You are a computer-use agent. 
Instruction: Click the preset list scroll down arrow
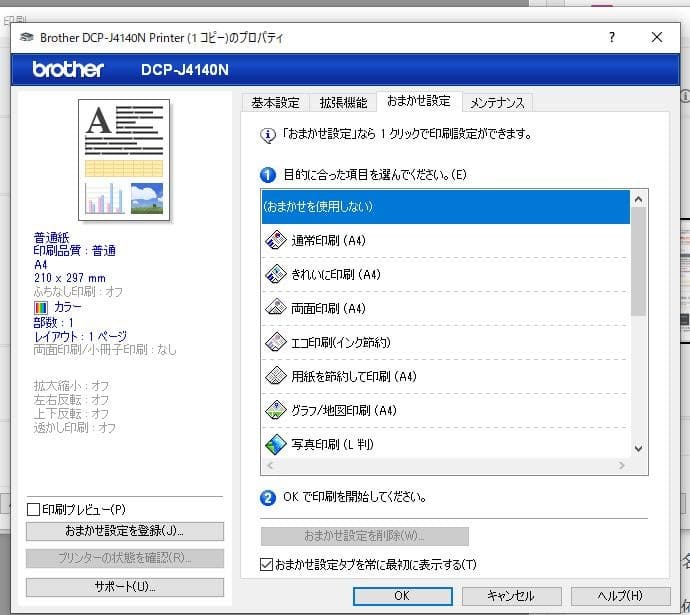click(639, 449)
